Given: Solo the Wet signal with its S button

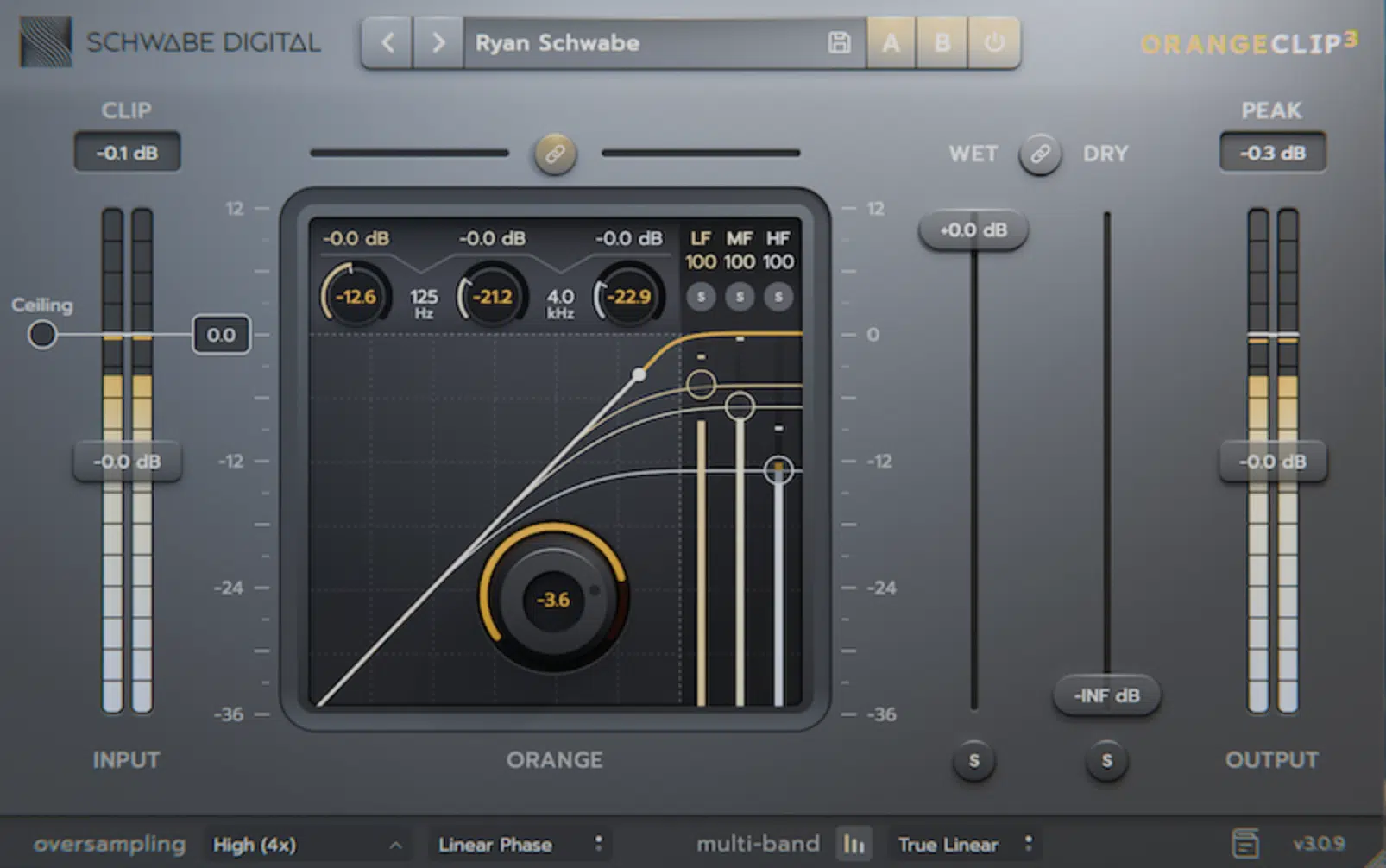Looking at the screenshot, I should 973,761.
